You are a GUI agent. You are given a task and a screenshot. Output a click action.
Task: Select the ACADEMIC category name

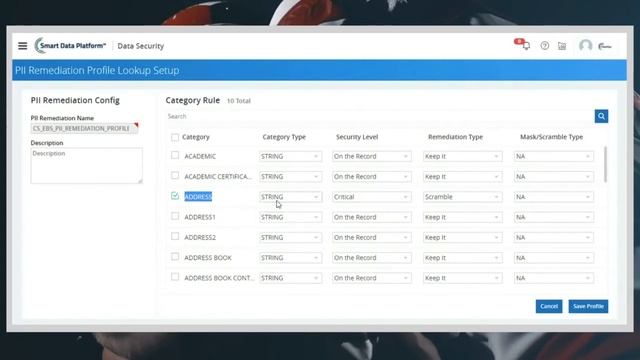coord(200,156)
